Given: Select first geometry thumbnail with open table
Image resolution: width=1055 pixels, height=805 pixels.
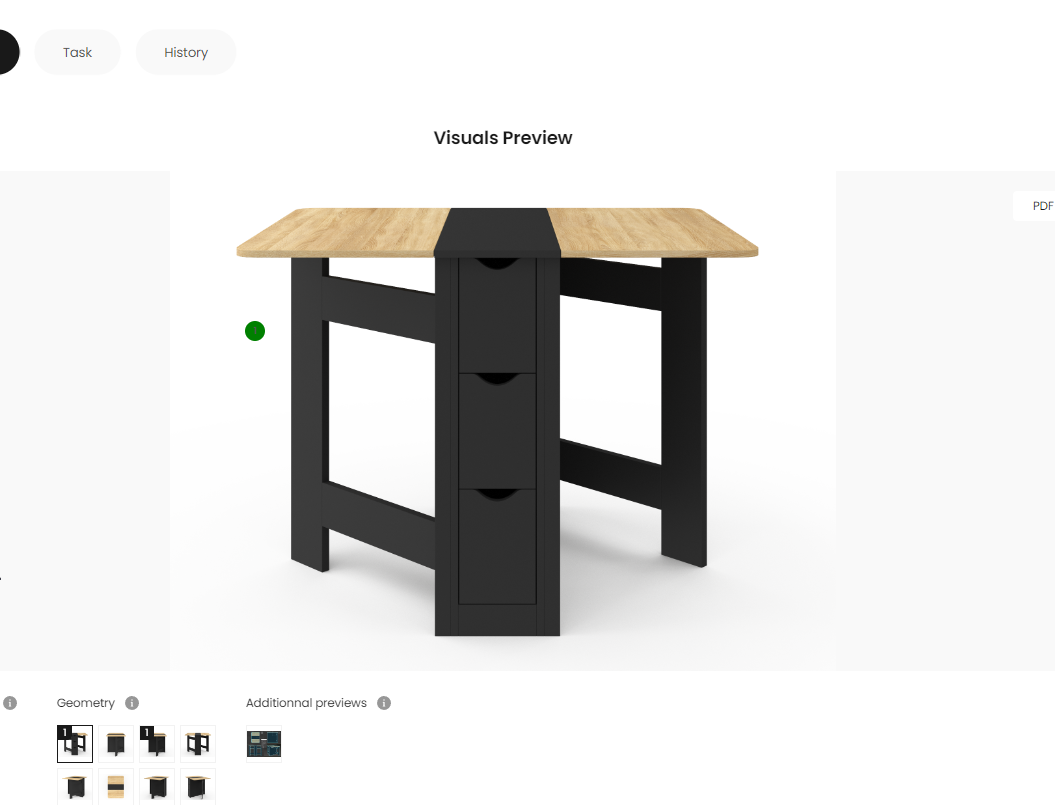Looking at the screenshot, I should (x=75, y=744).
